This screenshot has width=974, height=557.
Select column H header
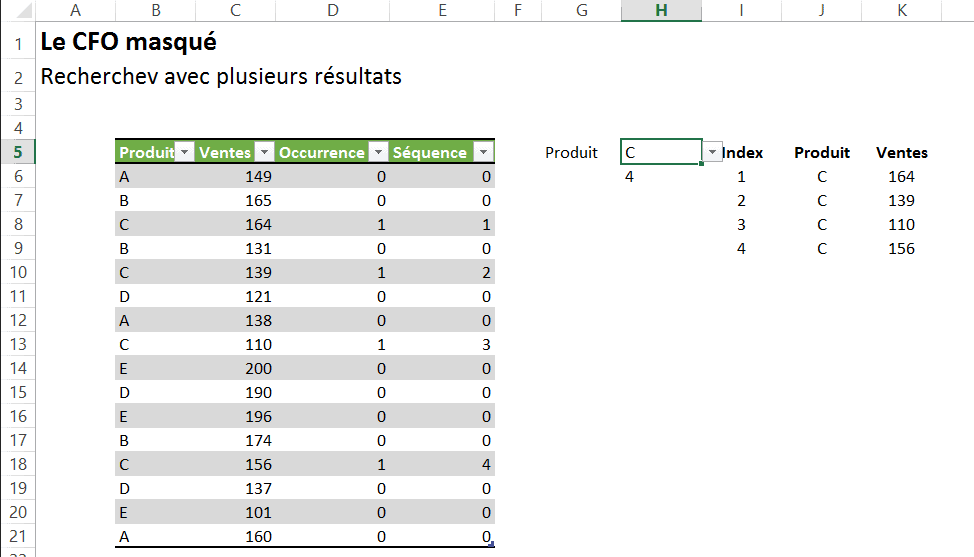(660, 10)
